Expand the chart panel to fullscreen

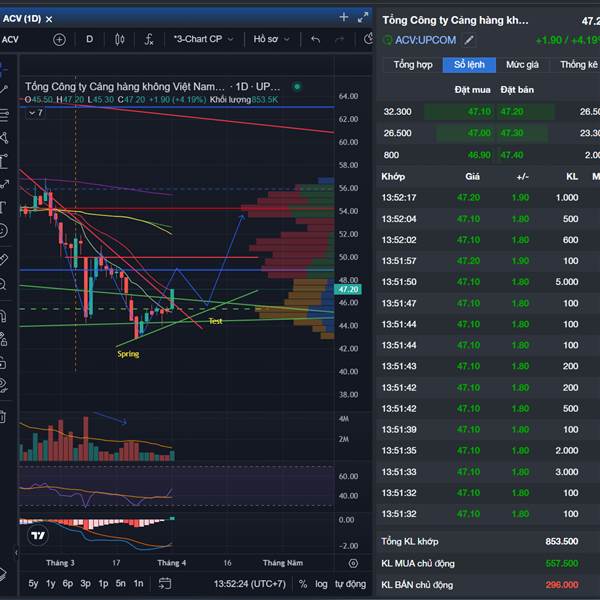coord(363,17)
